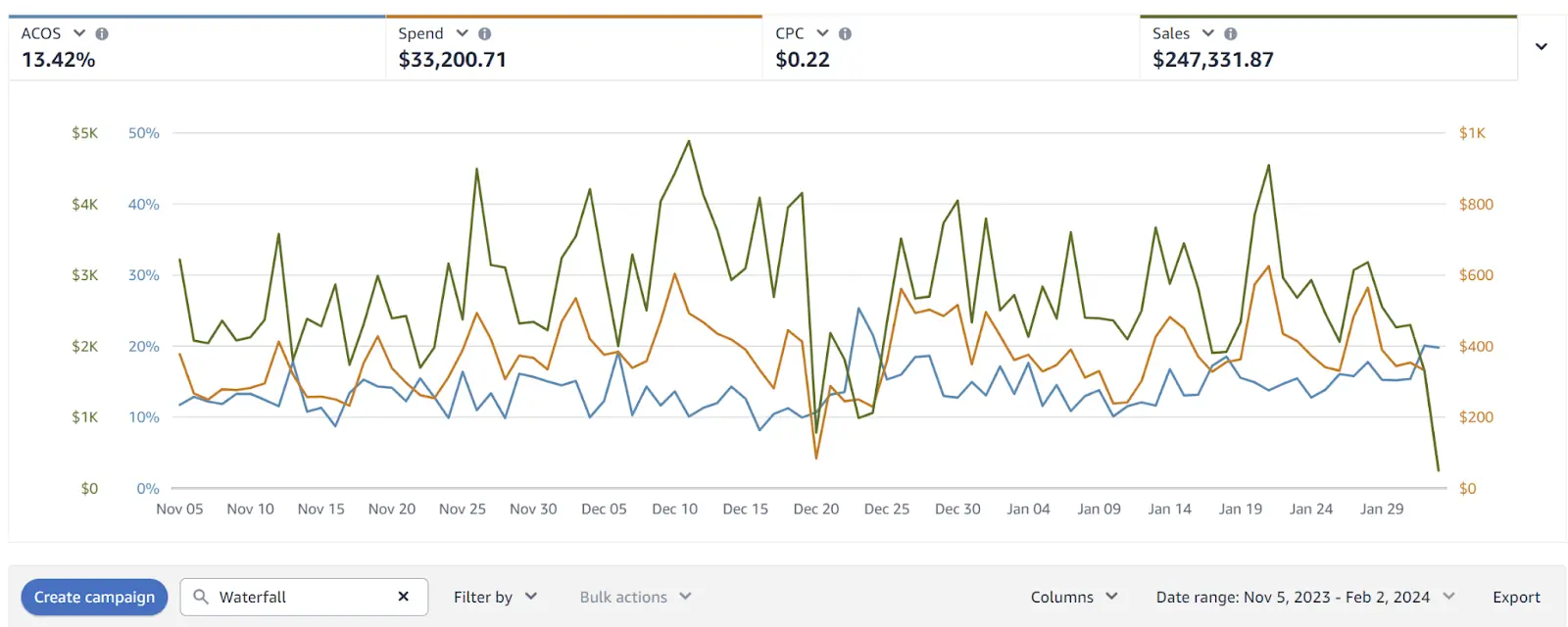Open the Columns menu
Screen dimensions: 1568x627
point(1074,597)
